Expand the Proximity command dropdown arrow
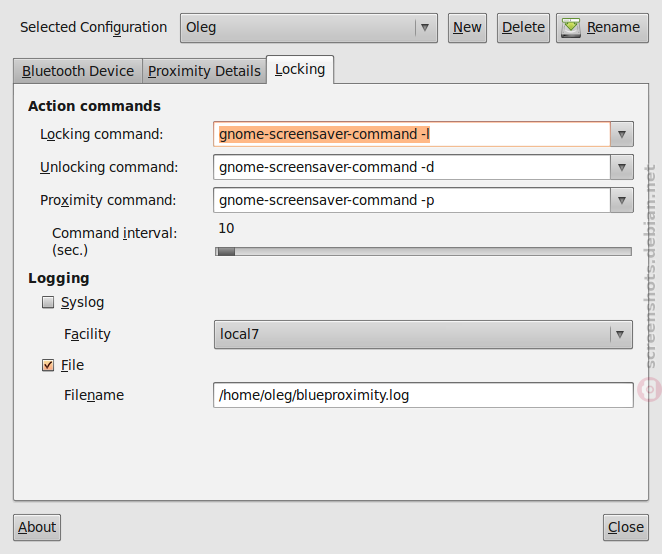Image resolution: width=662 pixels, height=554 pixels. pyautogui.click(x=621, y=200)
